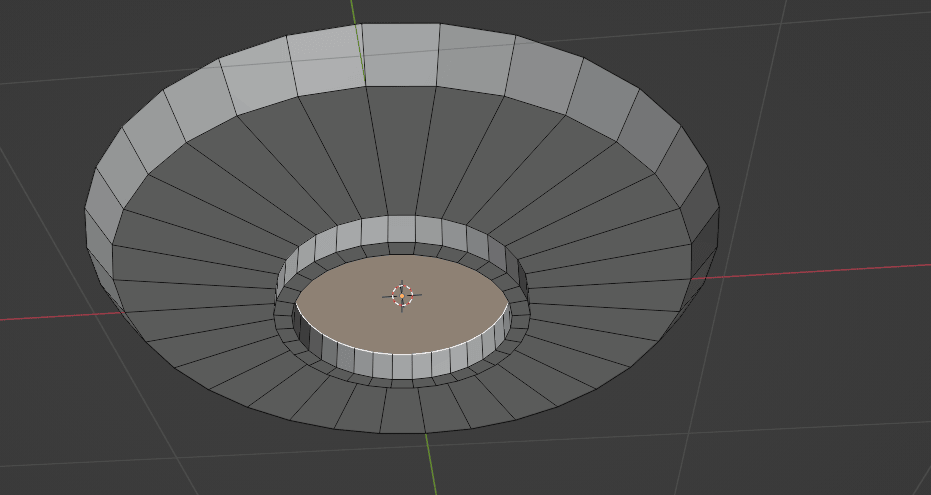
Task: Select the topmost light-gray outer rim face
Action: 400,55
